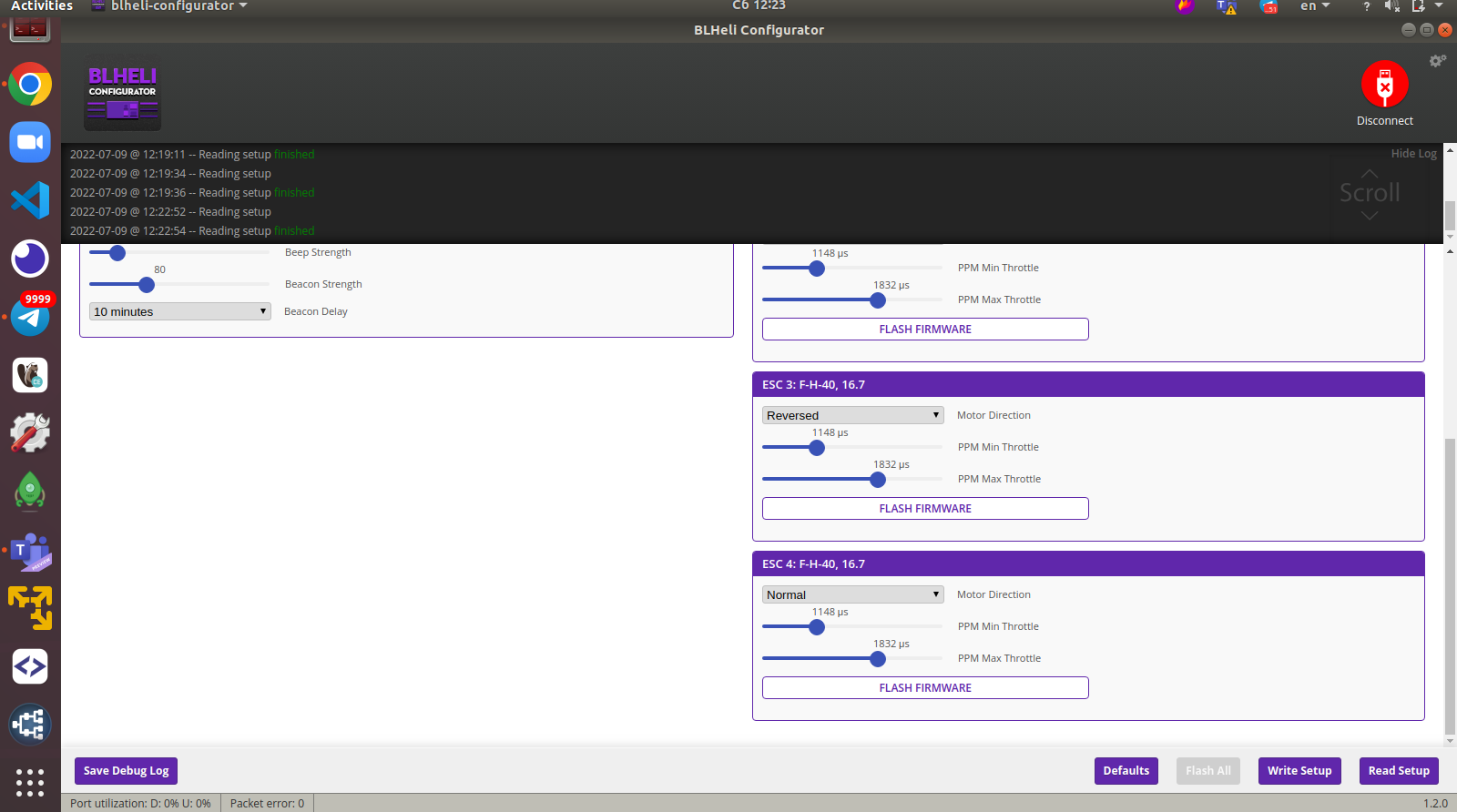Launch Google Chrome from the dock
Viewport: 1457px width, 812px height.
coord(30,85)
